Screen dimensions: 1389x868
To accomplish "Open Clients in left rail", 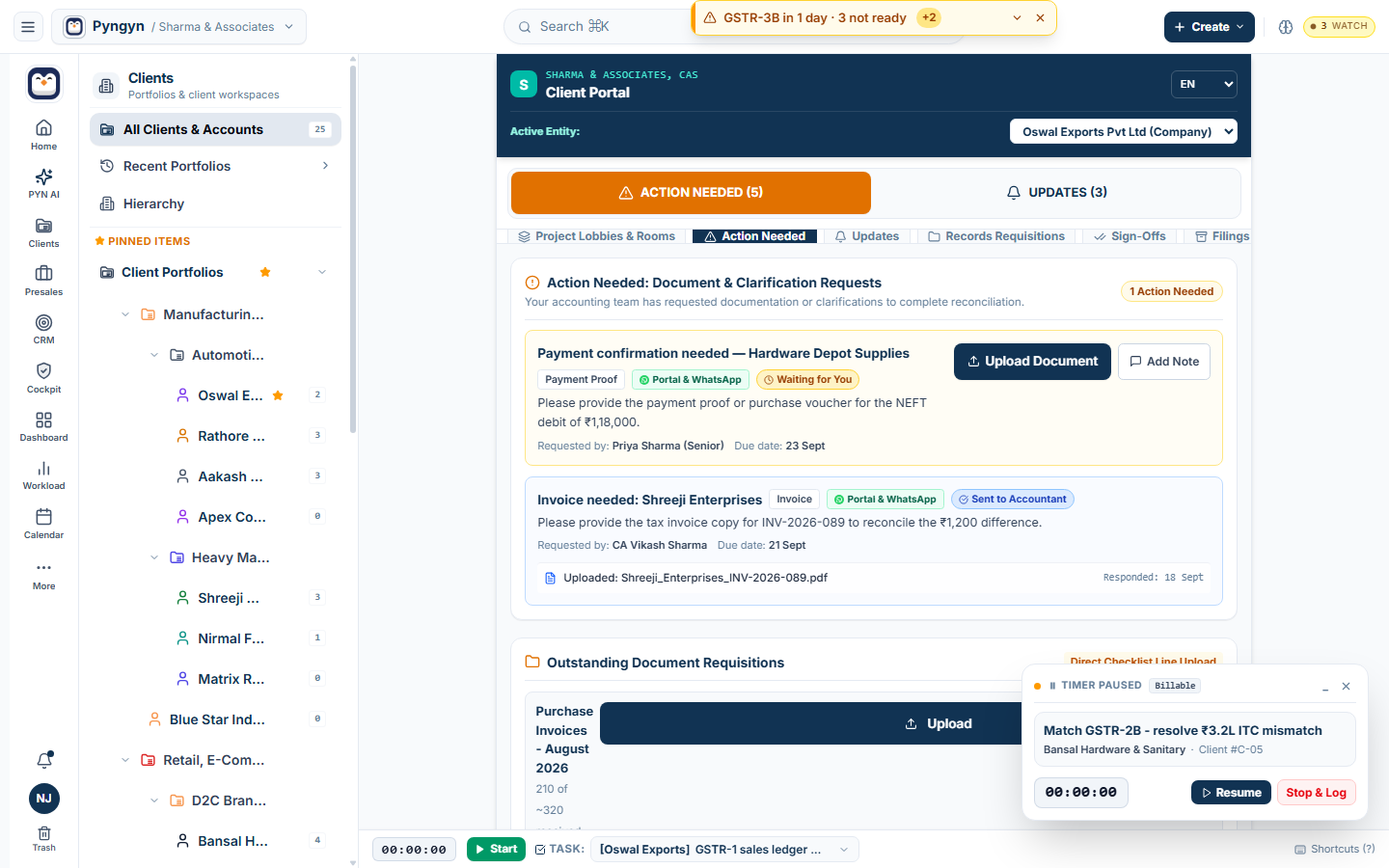I will coord(43,232).
